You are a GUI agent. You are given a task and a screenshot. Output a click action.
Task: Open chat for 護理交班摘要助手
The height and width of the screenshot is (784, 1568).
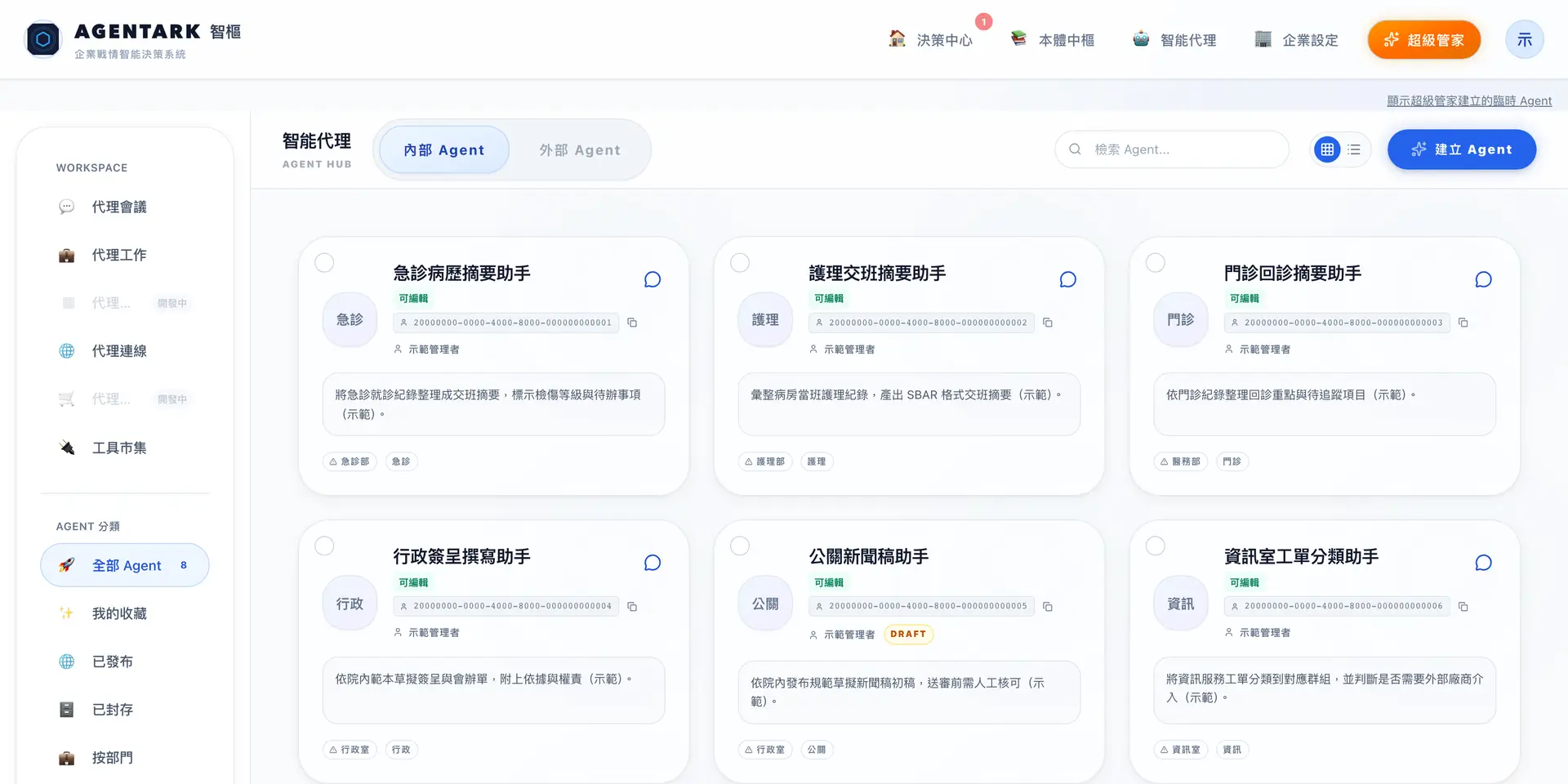[x=1067, y=279]
